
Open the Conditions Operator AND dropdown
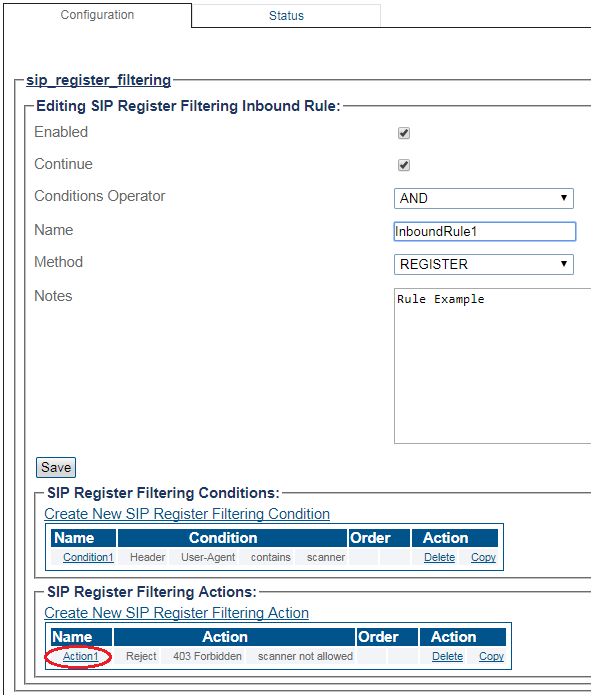tap(484, 198)
